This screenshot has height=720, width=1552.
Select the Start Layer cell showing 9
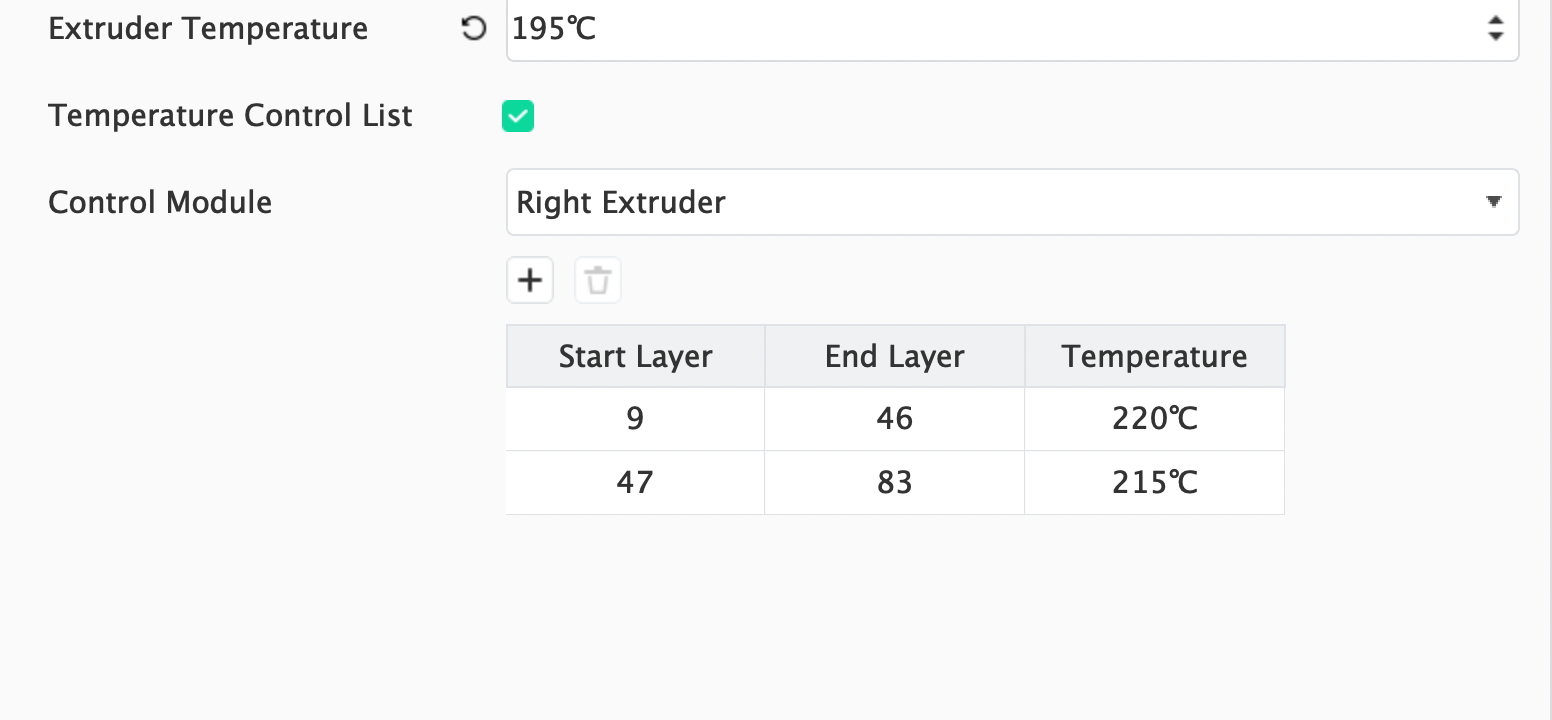point(635,418)
